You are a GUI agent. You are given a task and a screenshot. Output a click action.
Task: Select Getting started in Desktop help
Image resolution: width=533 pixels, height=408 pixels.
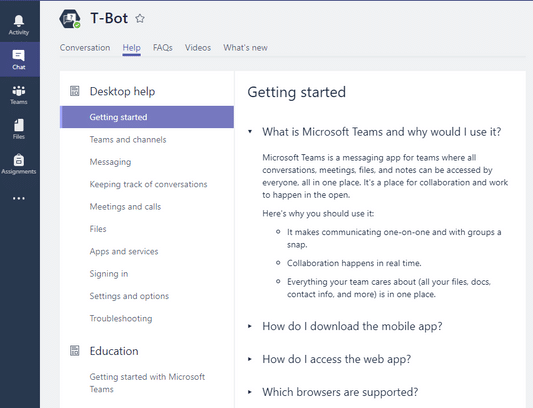click(147, 117)
